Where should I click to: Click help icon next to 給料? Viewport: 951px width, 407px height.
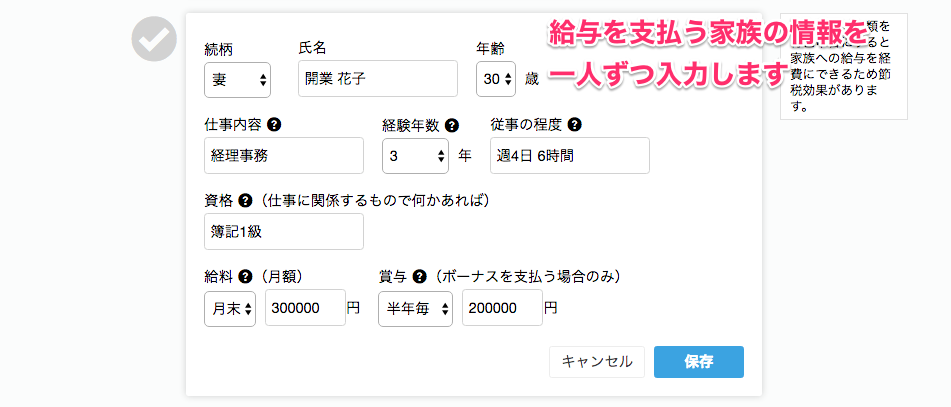[x=245, y=275]
